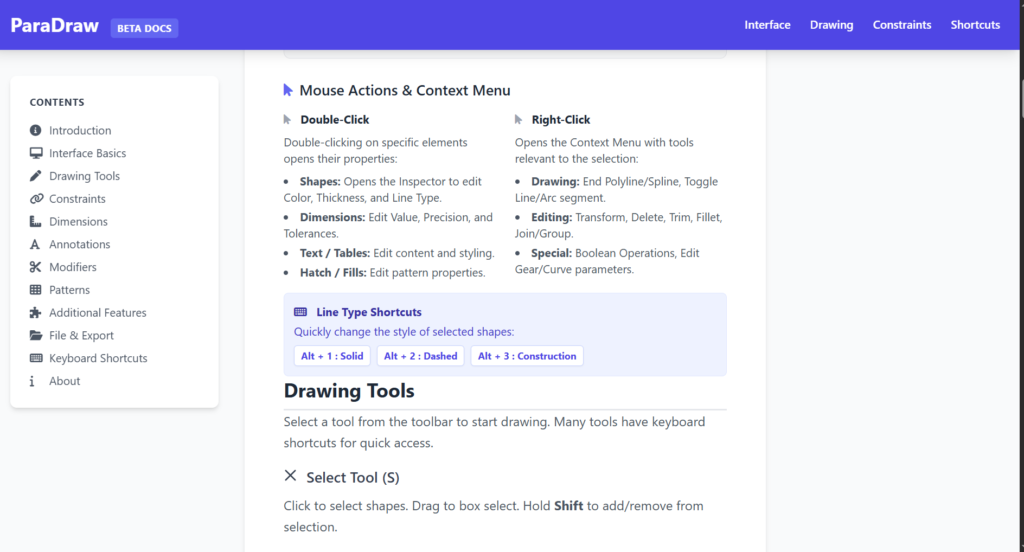Image resolution: width=1024 pixels, height=552 pixels.
Task: Click the pencil icon beside Drawing Tools
Action: pos(35,176)
